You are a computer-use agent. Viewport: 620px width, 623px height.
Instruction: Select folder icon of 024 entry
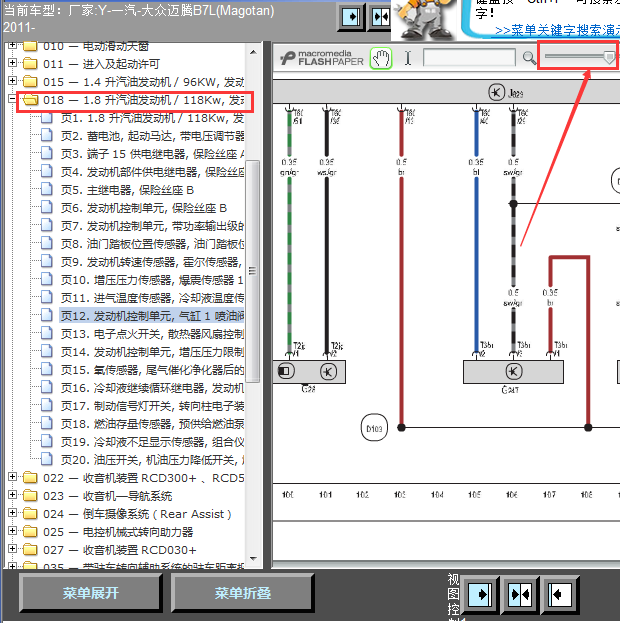coord(30,513)
